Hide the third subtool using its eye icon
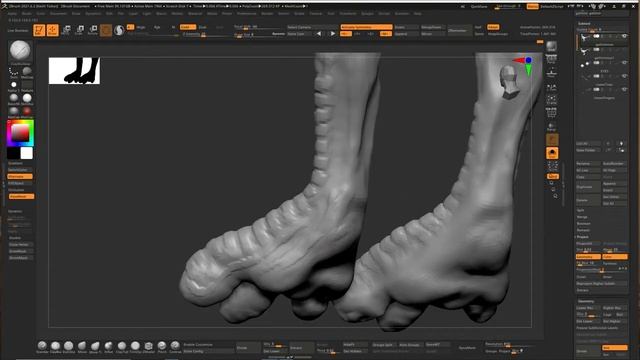The width and height of the screenshot is (640, 360). pos(624,63)
